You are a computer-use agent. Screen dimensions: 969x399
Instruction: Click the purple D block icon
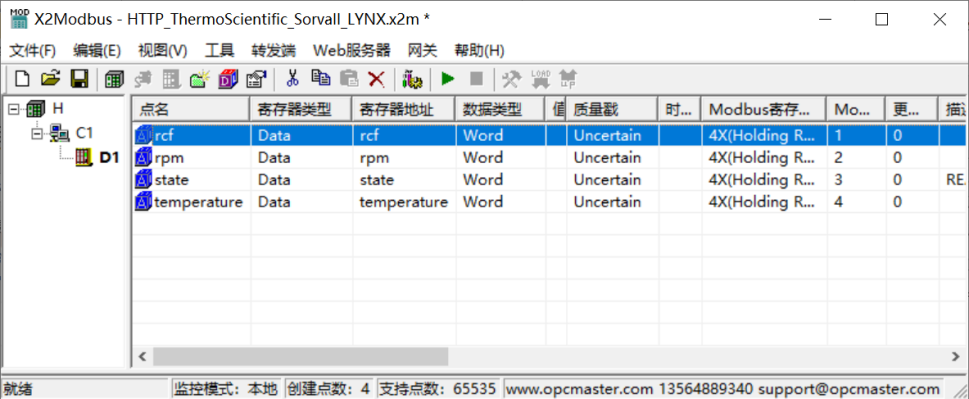229,78
